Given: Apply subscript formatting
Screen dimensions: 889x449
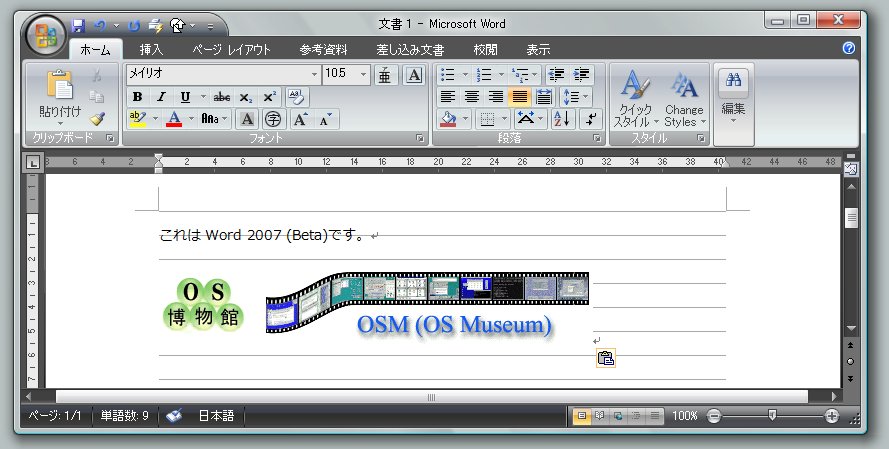Looking at the screenshot, I should (245, 98).
